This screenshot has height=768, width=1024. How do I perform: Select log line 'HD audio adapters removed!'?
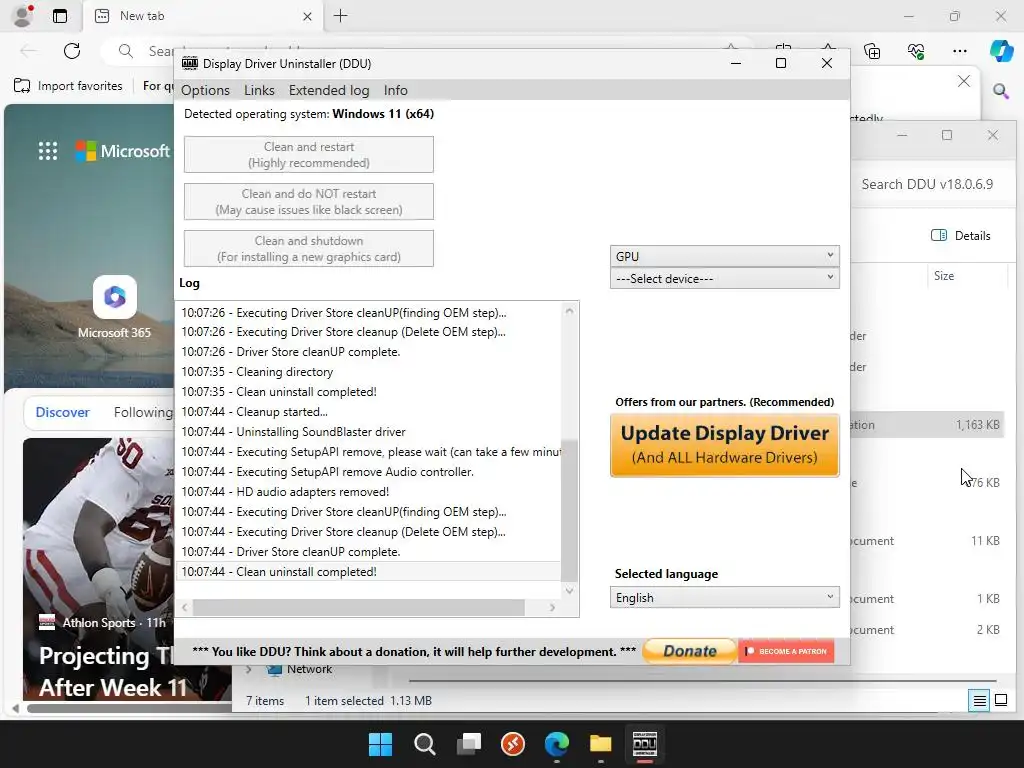[368, 492]
